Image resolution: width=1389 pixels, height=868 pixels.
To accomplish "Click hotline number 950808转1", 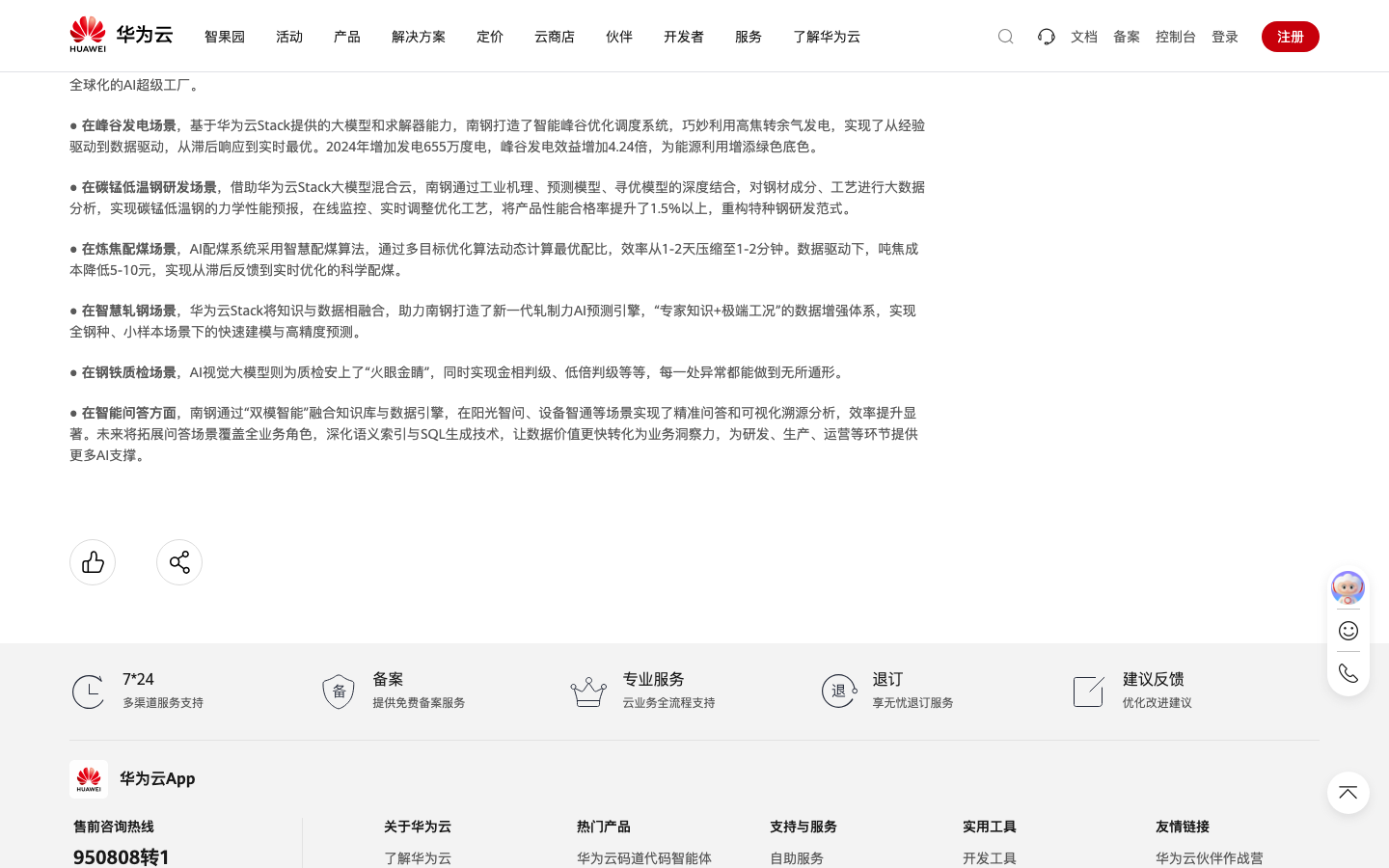I will point(122,856).
